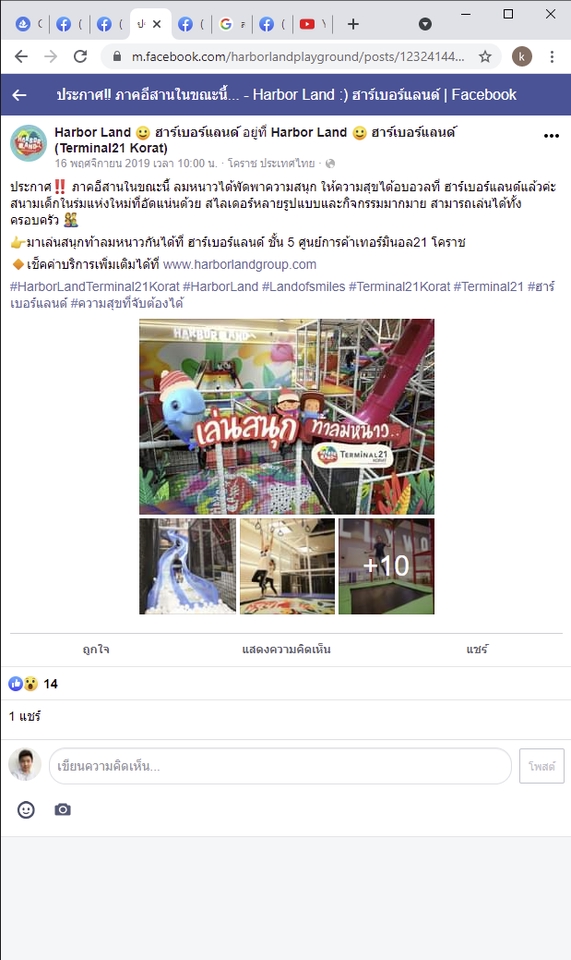Open the Chrome profile avatar 'k'

[x=522, y=57]
